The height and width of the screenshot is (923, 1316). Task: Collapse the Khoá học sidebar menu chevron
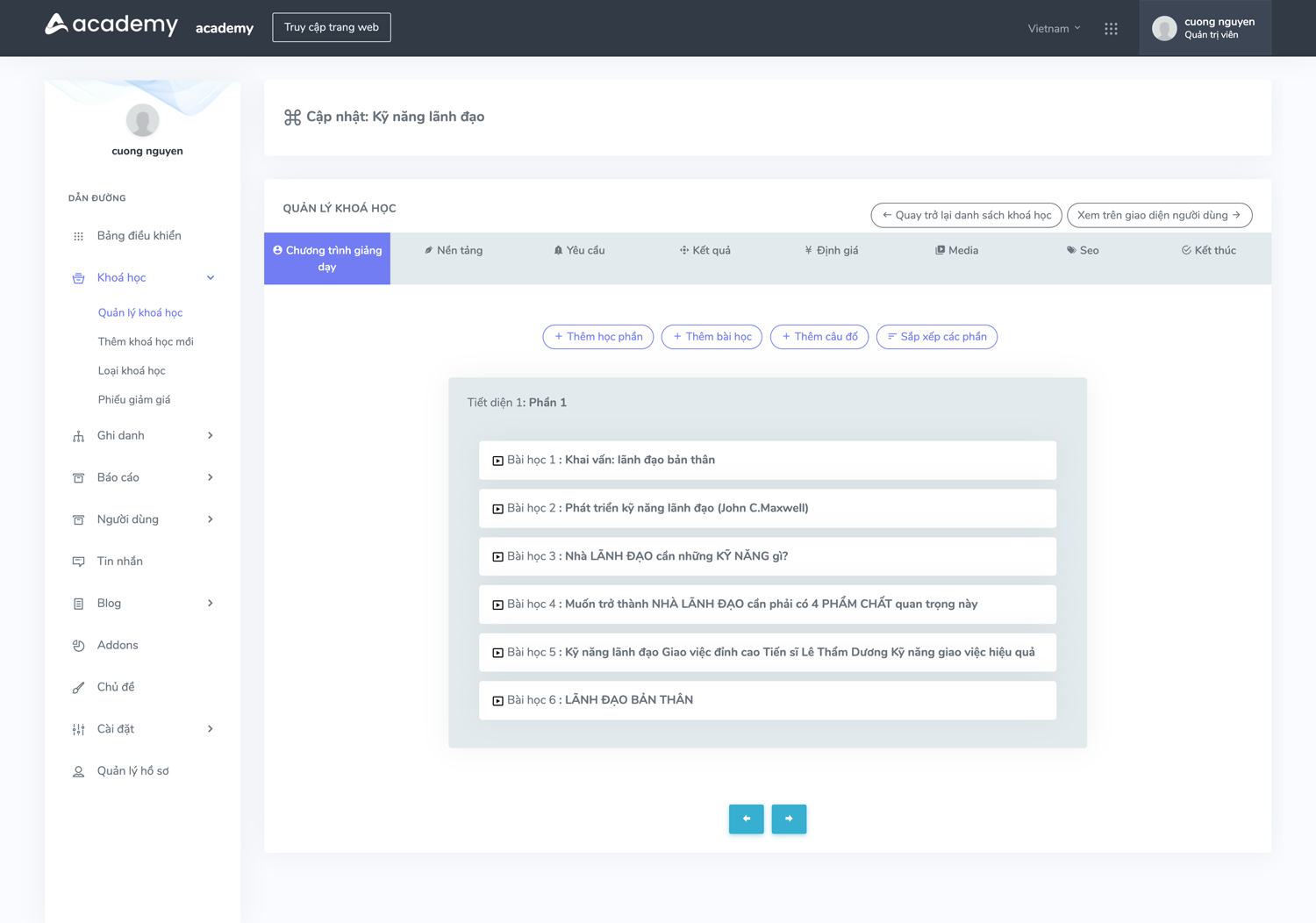tap(211, 278)
